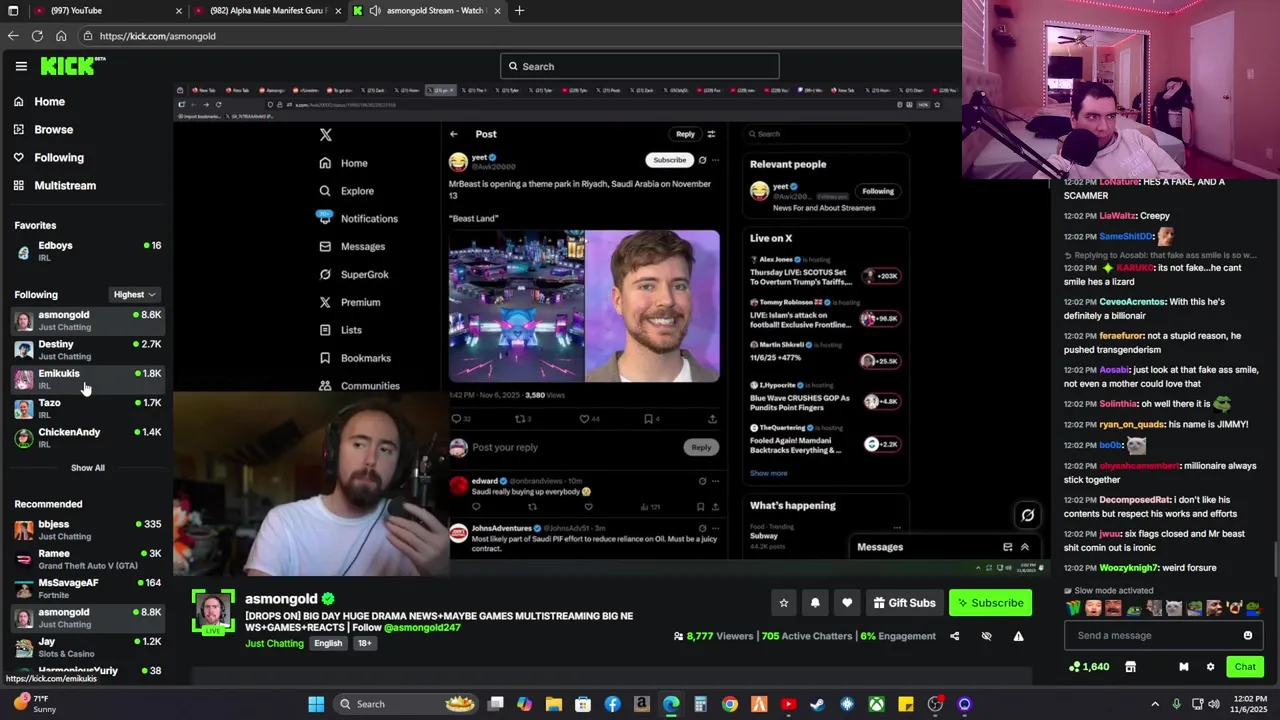
Task: Close the YouTube browser tab
Action: click(x=179, y=11)
